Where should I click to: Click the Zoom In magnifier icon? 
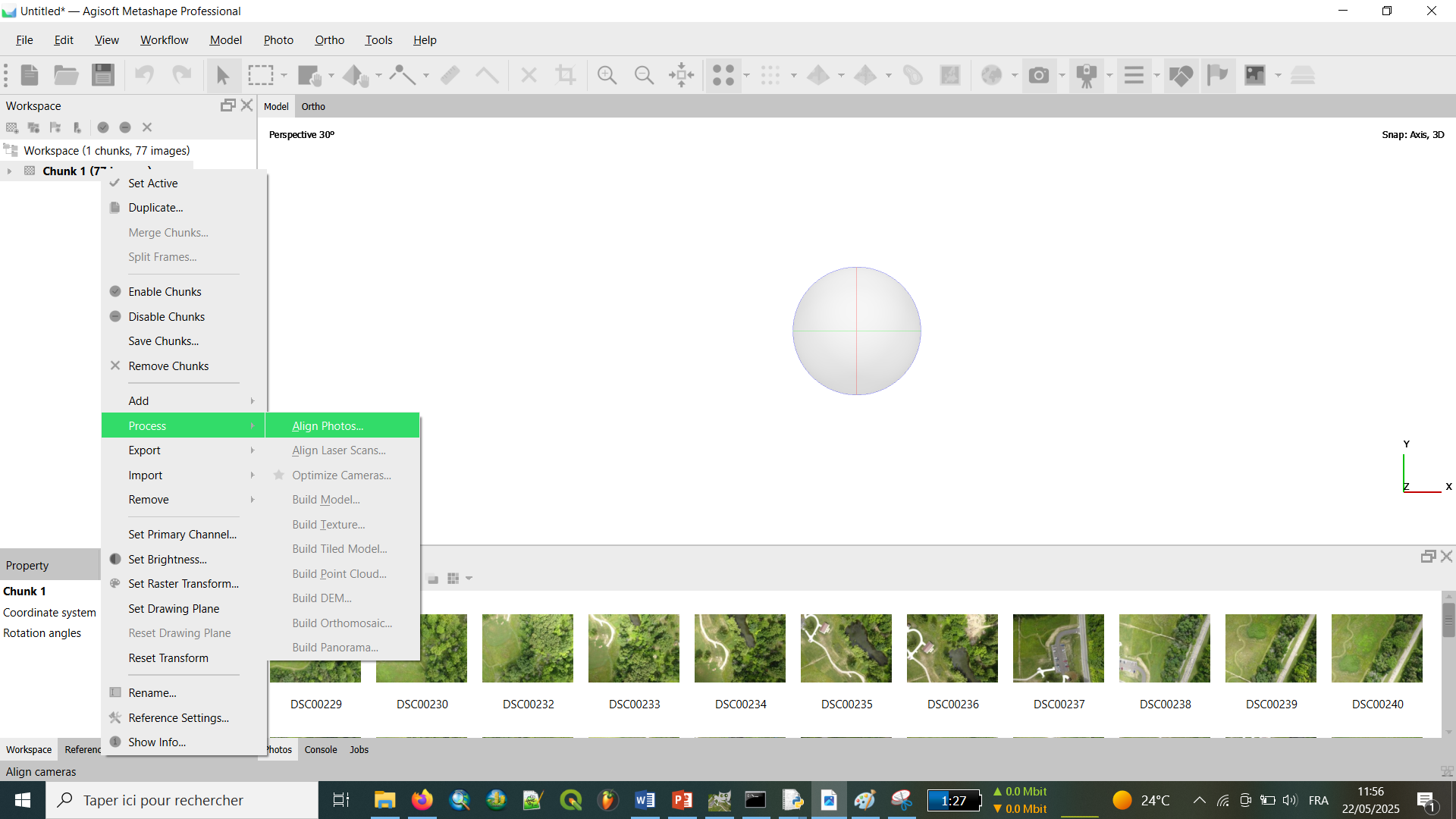click(x=607, y=75)
